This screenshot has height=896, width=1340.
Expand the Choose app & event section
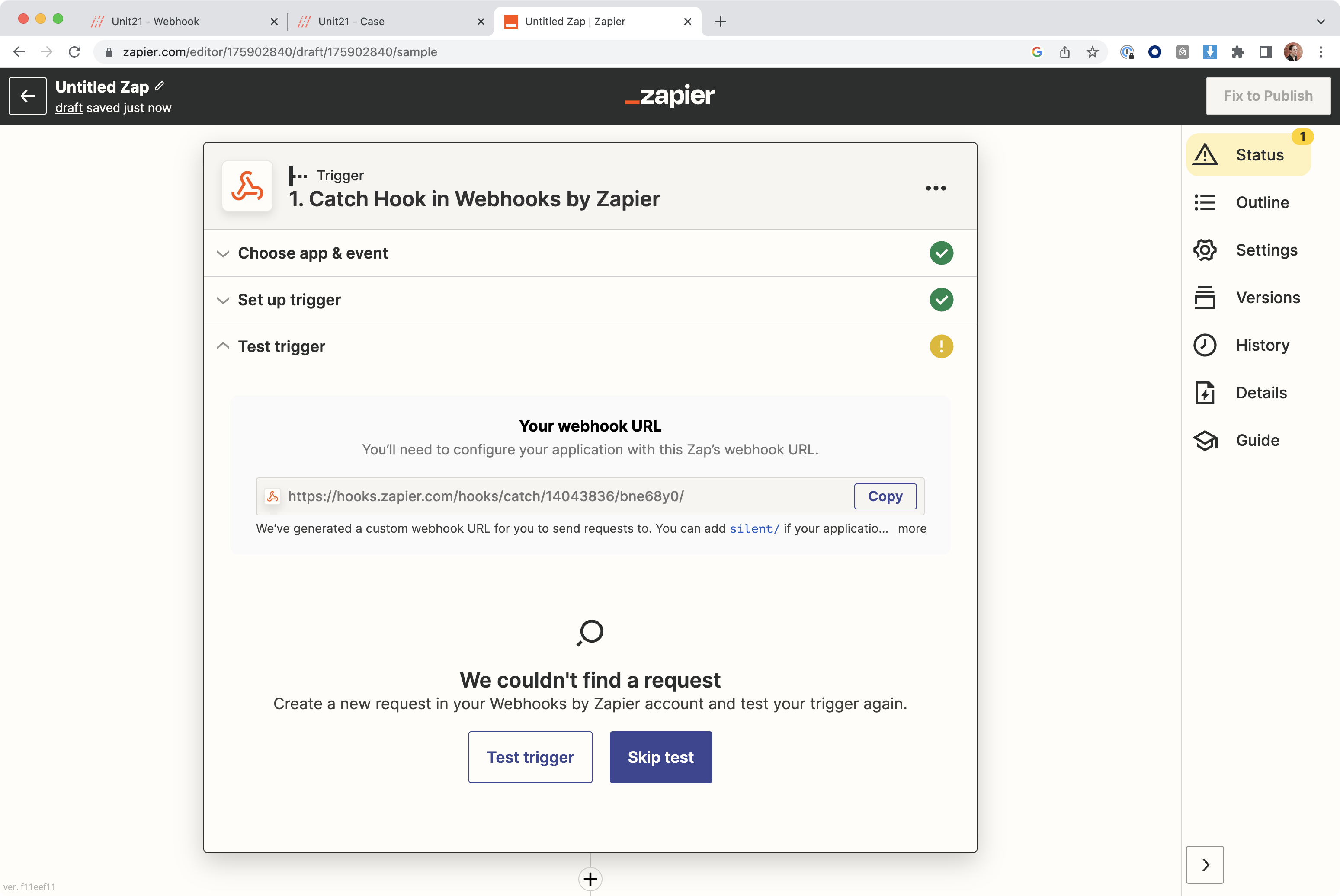(312, 253)
